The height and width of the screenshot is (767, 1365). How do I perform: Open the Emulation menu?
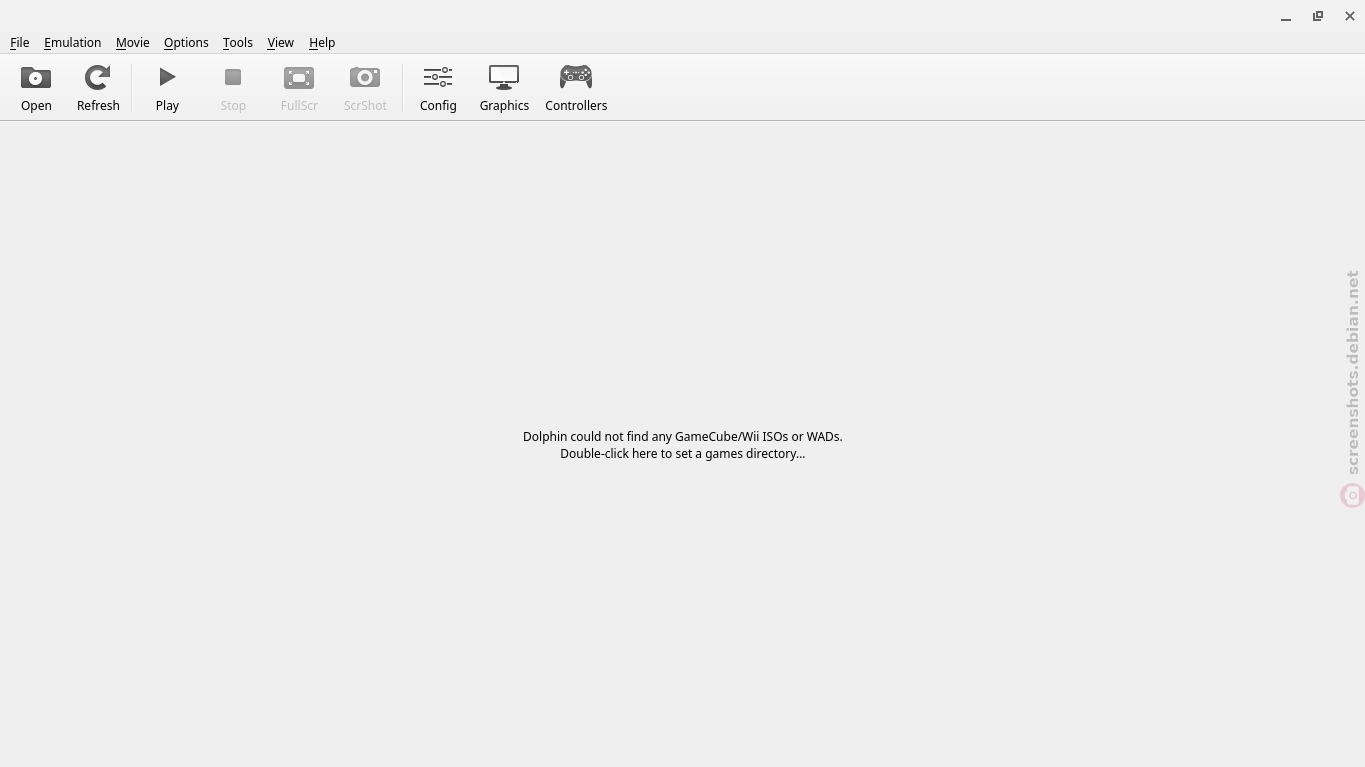point(72,42)
